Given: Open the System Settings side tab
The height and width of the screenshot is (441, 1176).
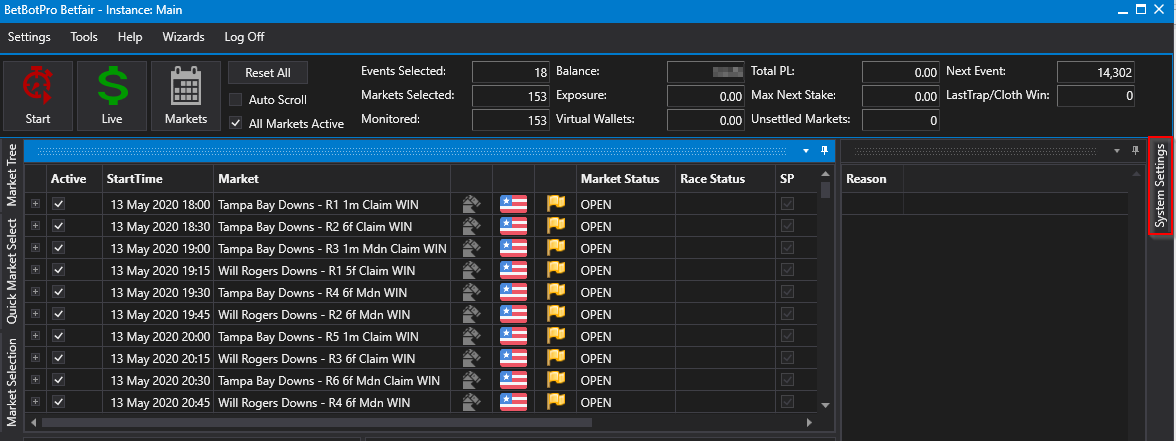Looking at the screenshot, I should click(1160, 186).
